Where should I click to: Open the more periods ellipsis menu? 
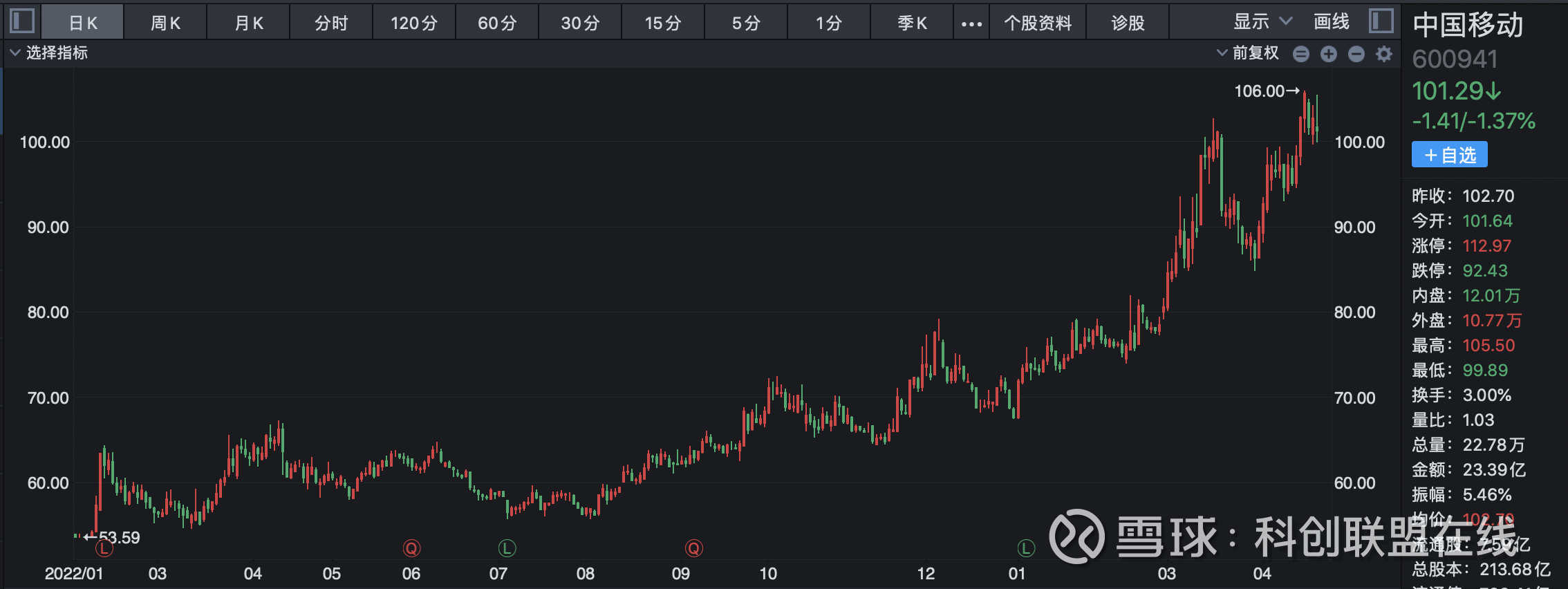point(971,24)
